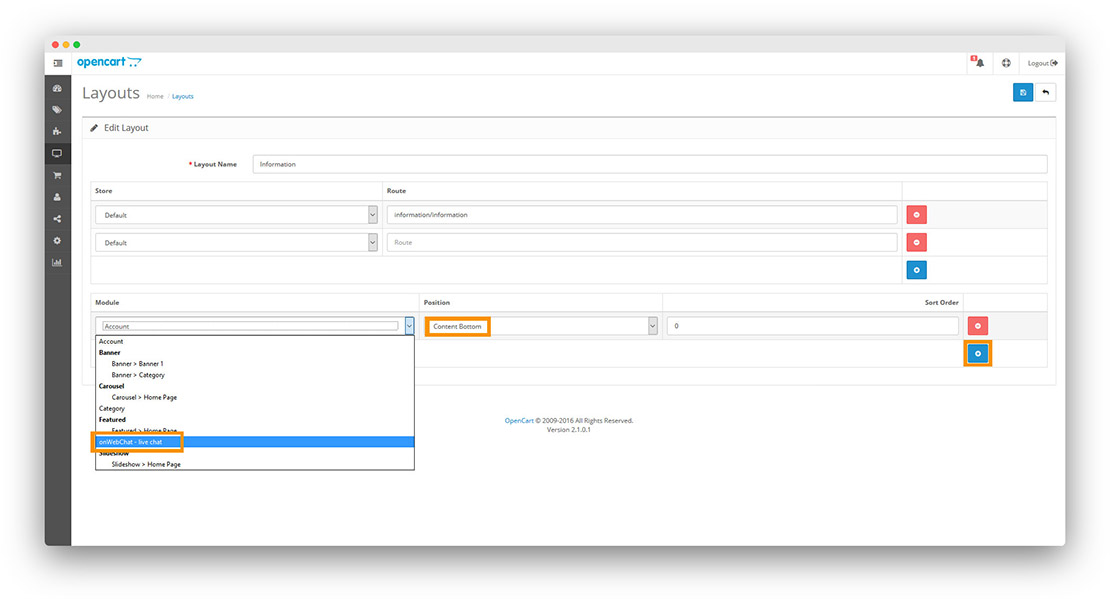Open the first Store dropdown set to Default
1110x599 pixels.
coord(235,214)
